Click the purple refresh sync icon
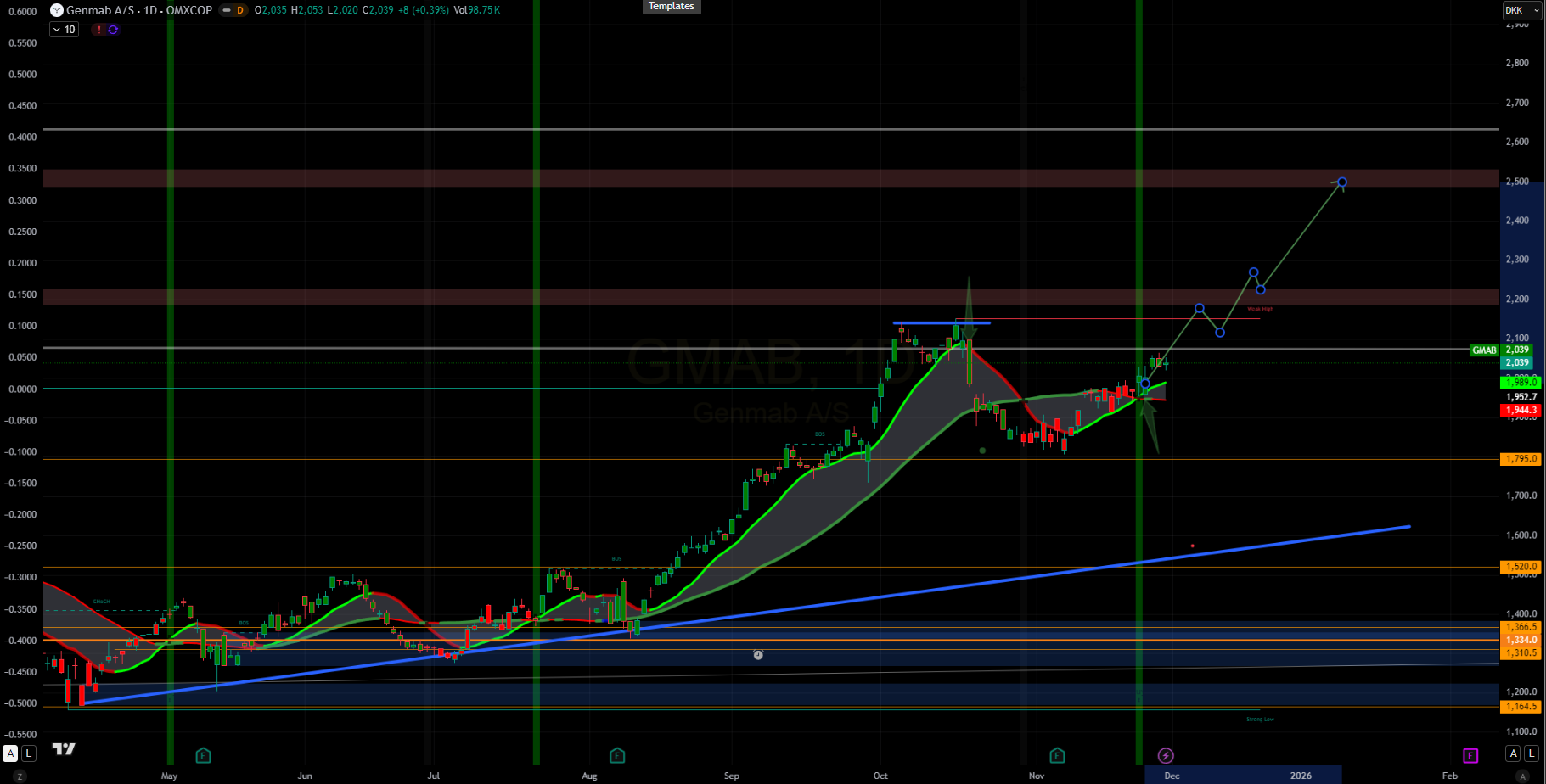 tap(113, 30)
